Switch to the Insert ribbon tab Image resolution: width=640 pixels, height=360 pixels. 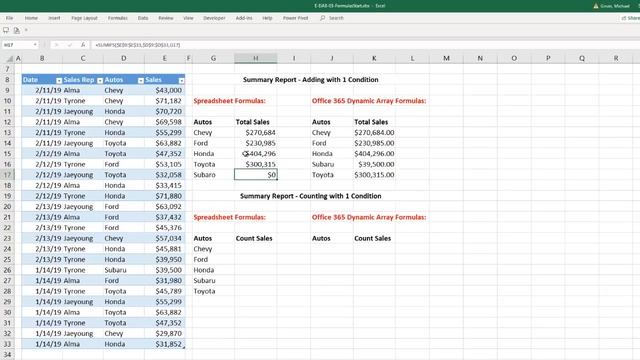[54, 18]
